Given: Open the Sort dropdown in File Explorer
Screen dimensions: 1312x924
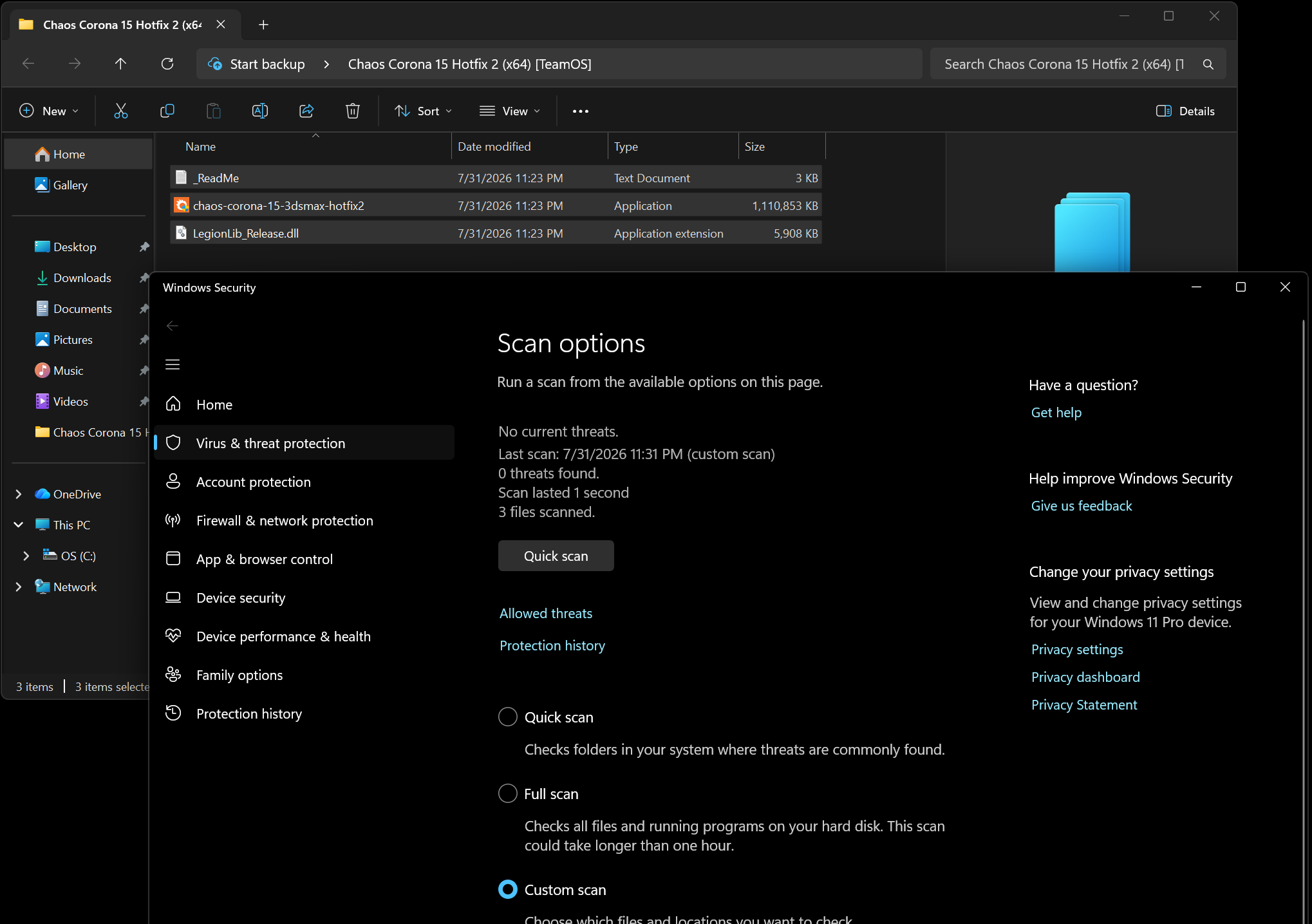Looking at the screenshot, I should tap(423, 111).
